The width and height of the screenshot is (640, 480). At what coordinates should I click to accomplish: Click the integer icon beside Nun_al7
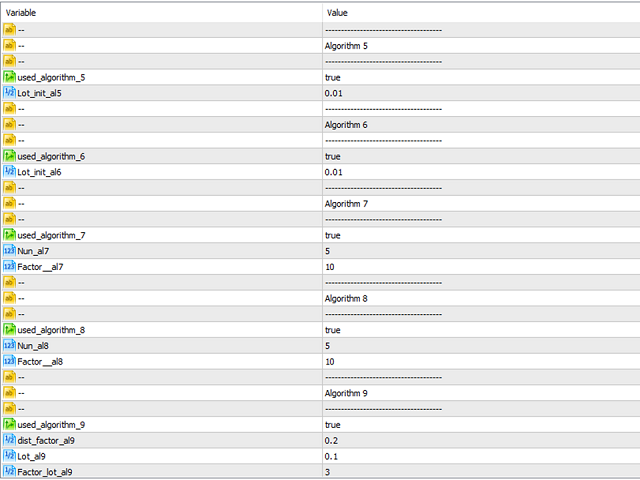point(9,251)
